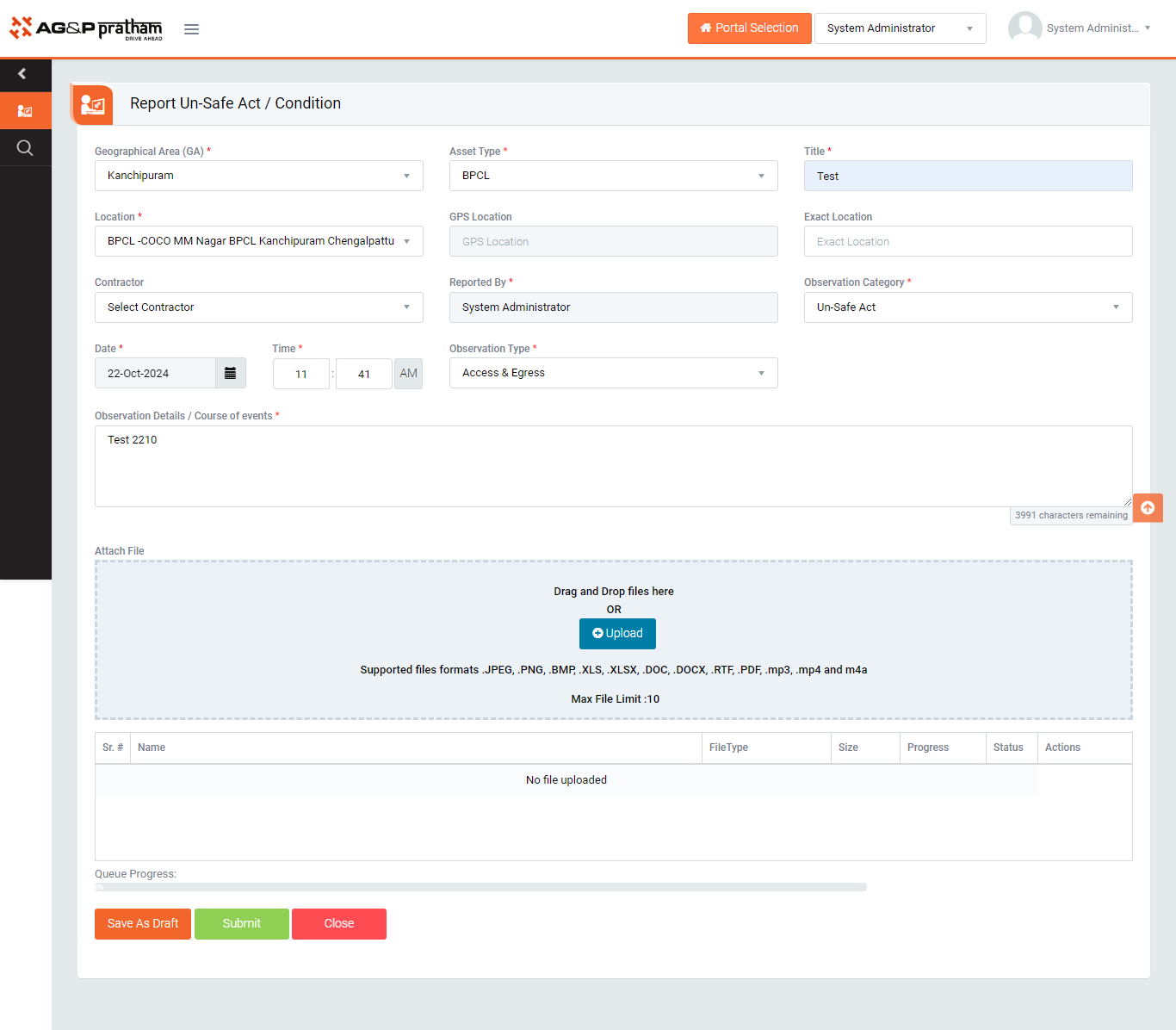The image size is (1176, 1030).
Task: Click the Portal Selection button
Action: click(749, 28)
